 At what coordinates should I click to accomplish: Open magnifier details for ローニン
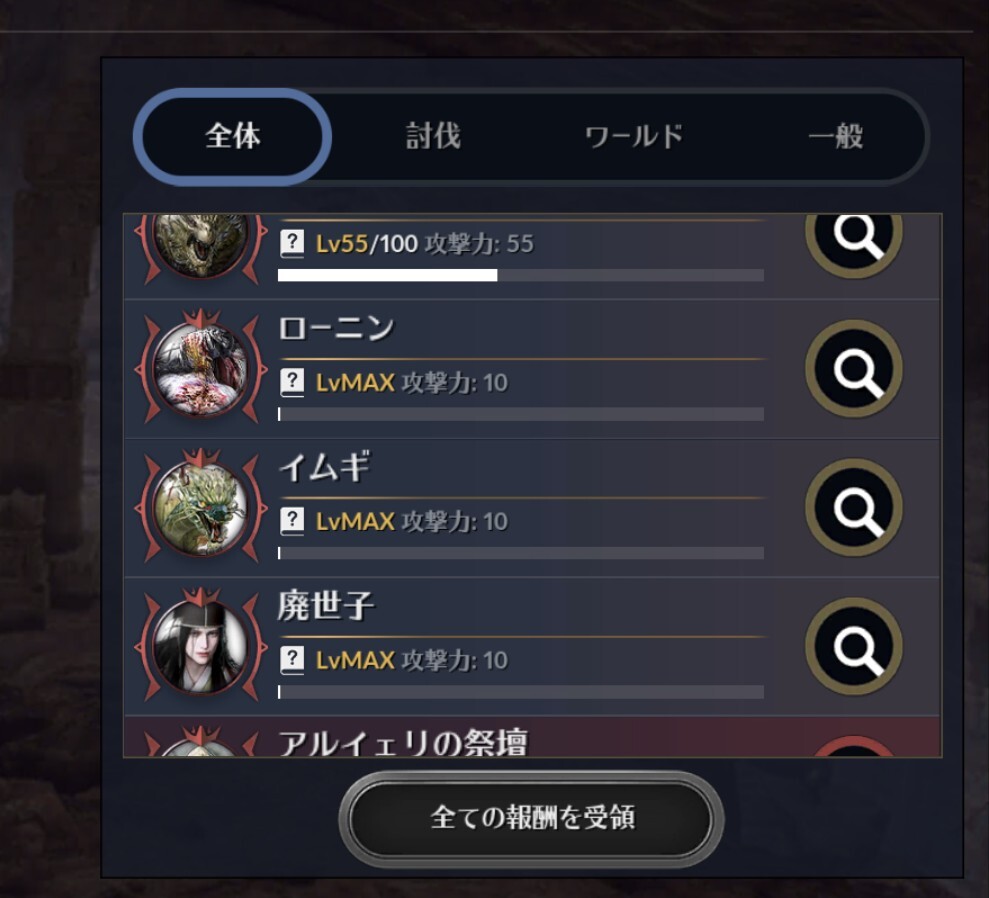[x=853, y=369]
